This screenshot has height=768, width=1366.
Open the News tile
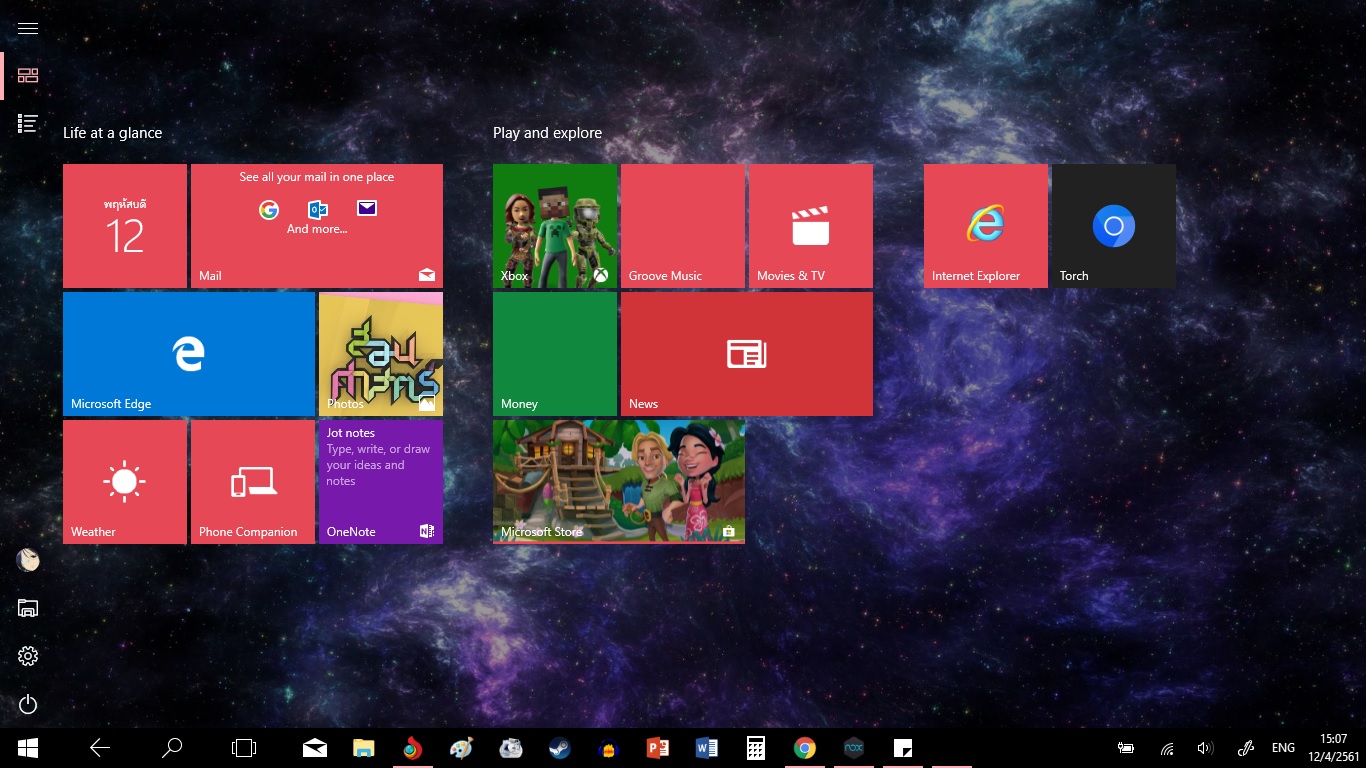(746, 354)
